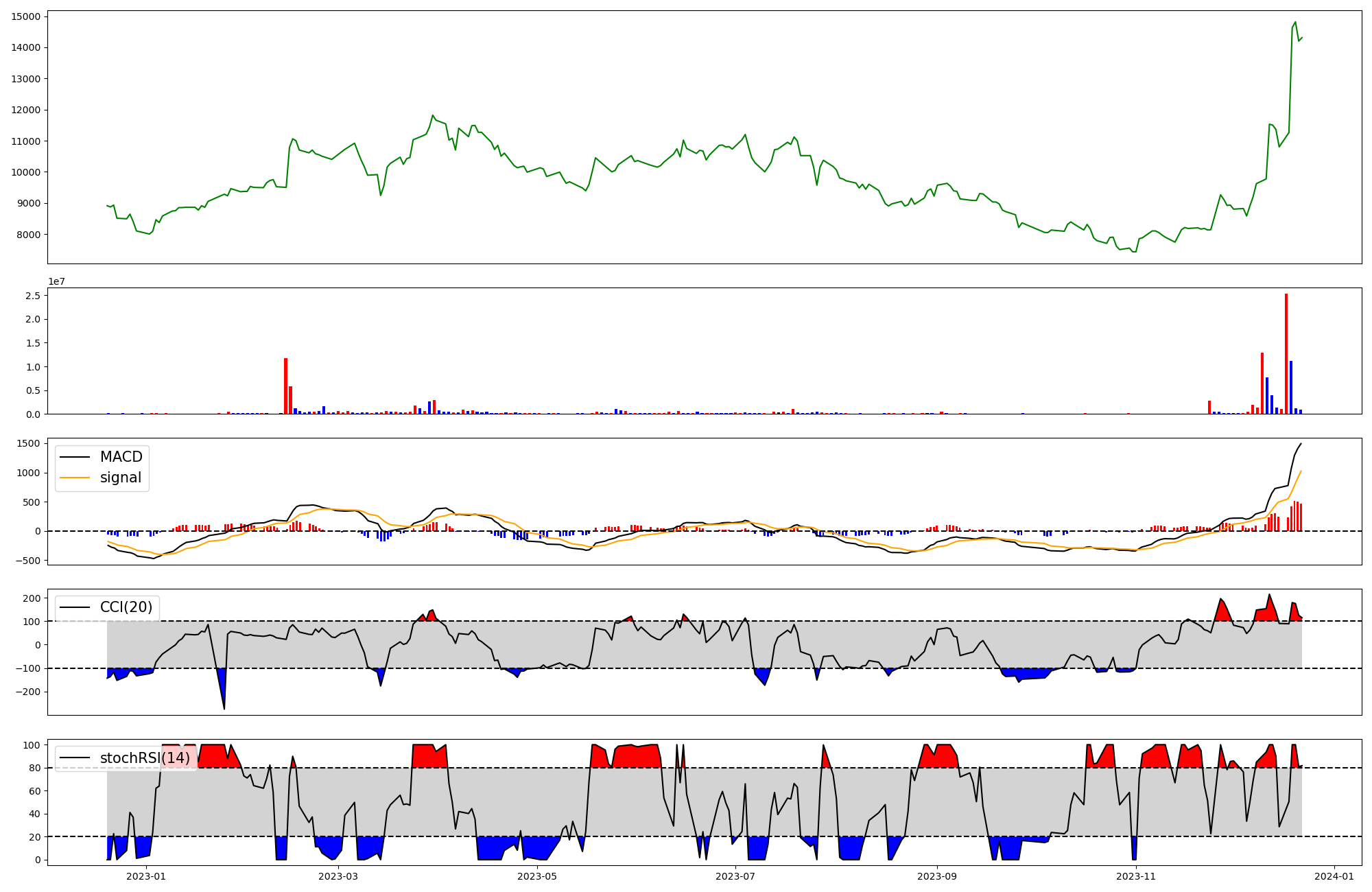Image resolution: width=1372 pixels, height=892 pixels.
Task: Click the 2023-09 x-axis date label
Action: [x=937, y=876]
